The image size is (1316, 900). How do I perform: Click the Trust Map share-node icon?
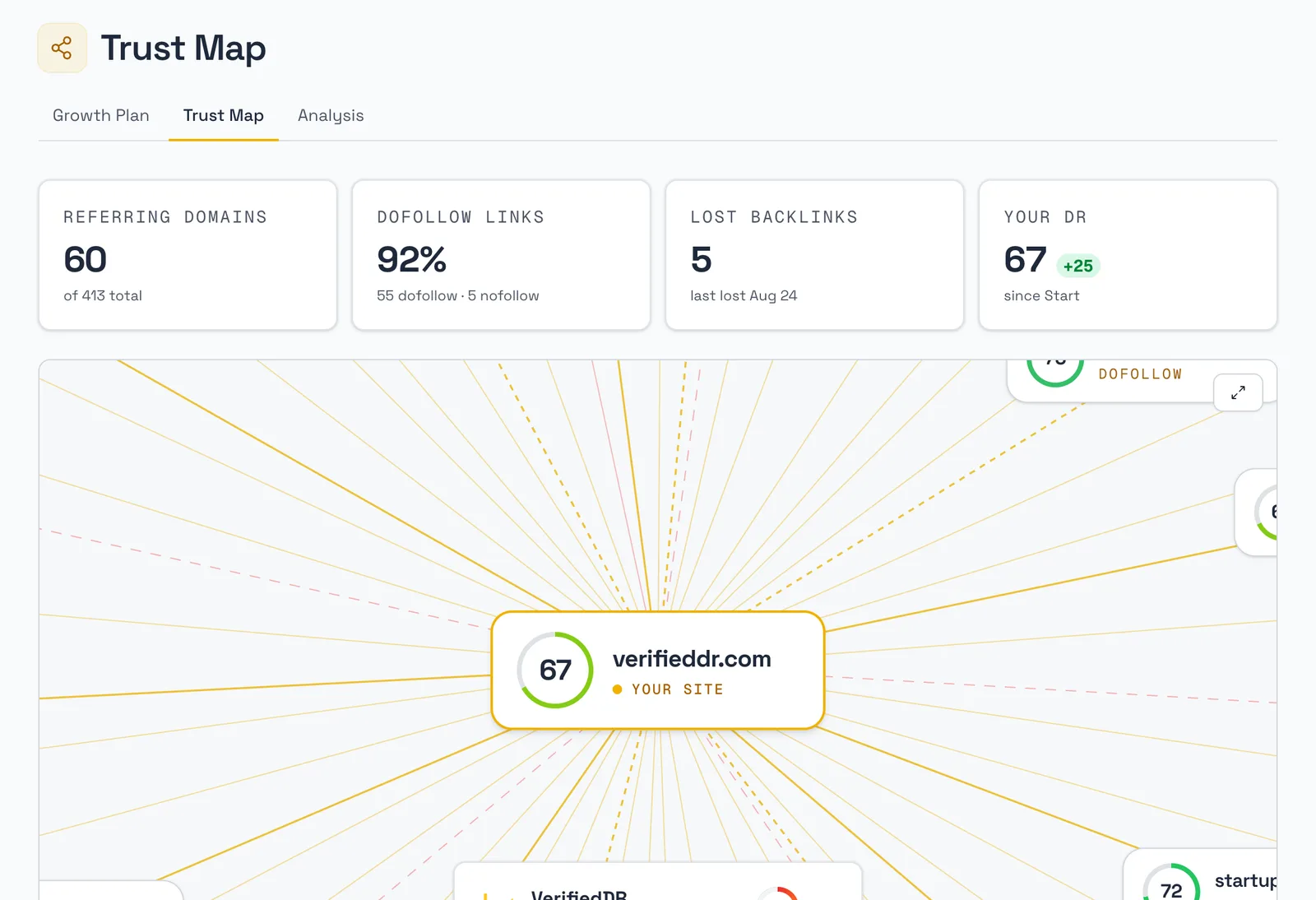(x=62, y=48)
